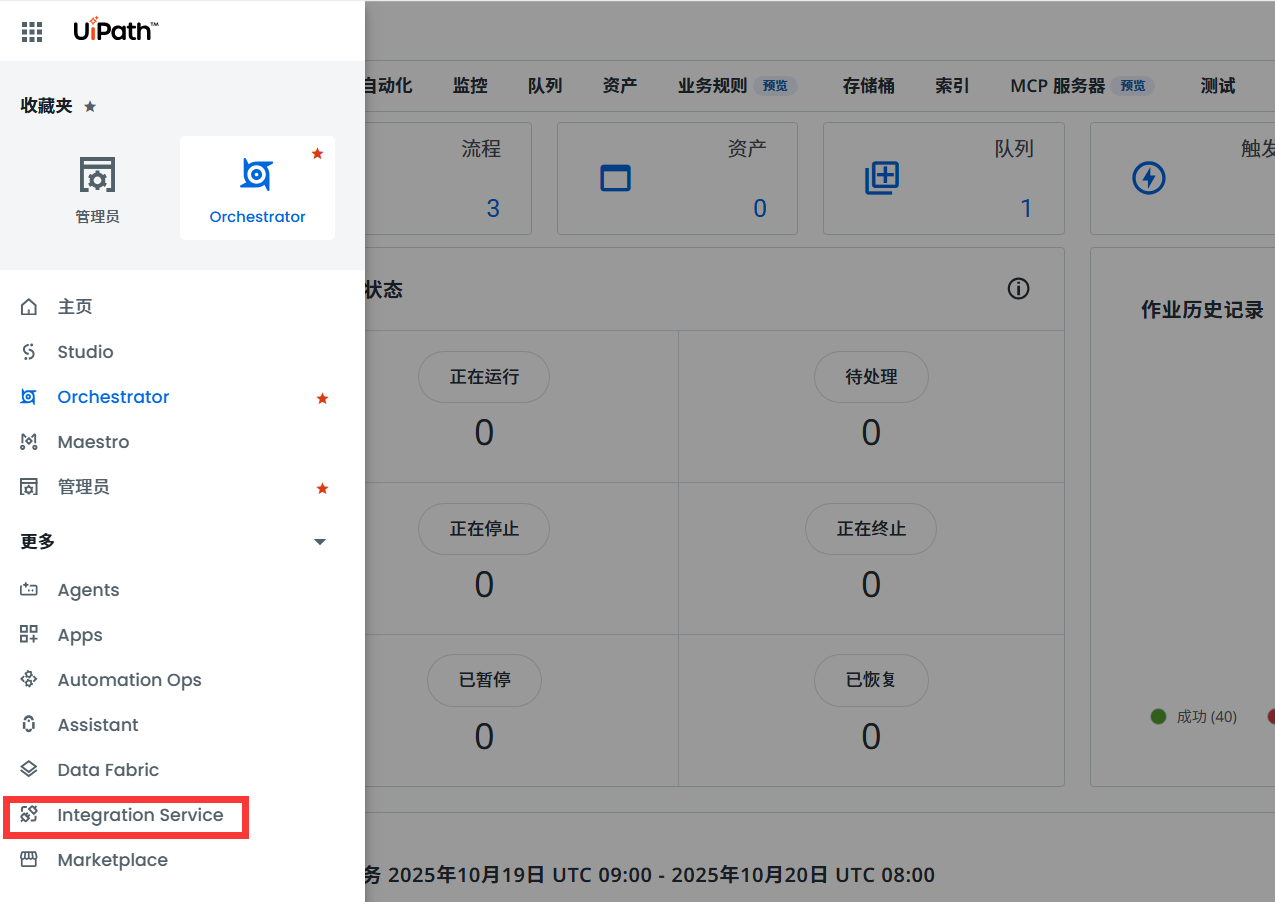
Task: Switch to the 测试 tab
Action: coord(1218,86)
